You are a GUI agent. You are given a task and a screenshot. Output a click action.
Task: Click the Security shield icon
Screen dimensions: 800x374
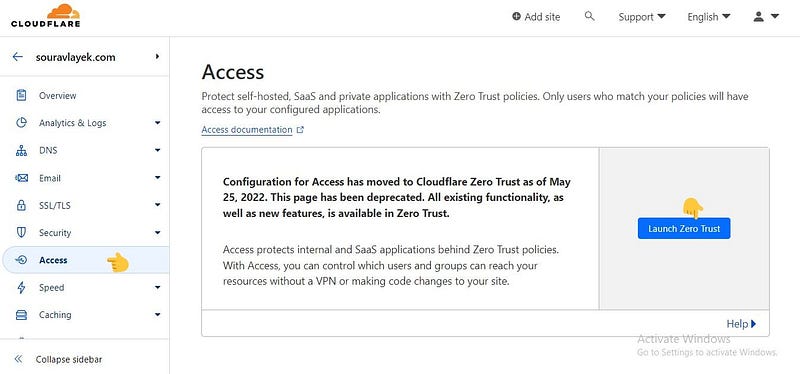(21, 233)
